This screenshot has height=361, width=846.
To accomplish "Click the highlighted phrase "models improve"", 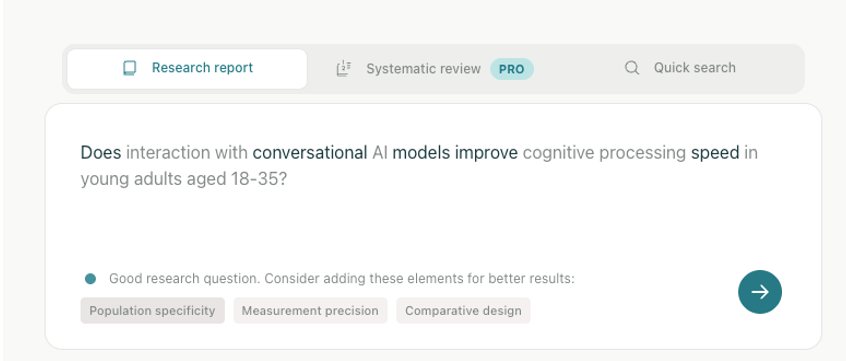I will pos(455,153).
